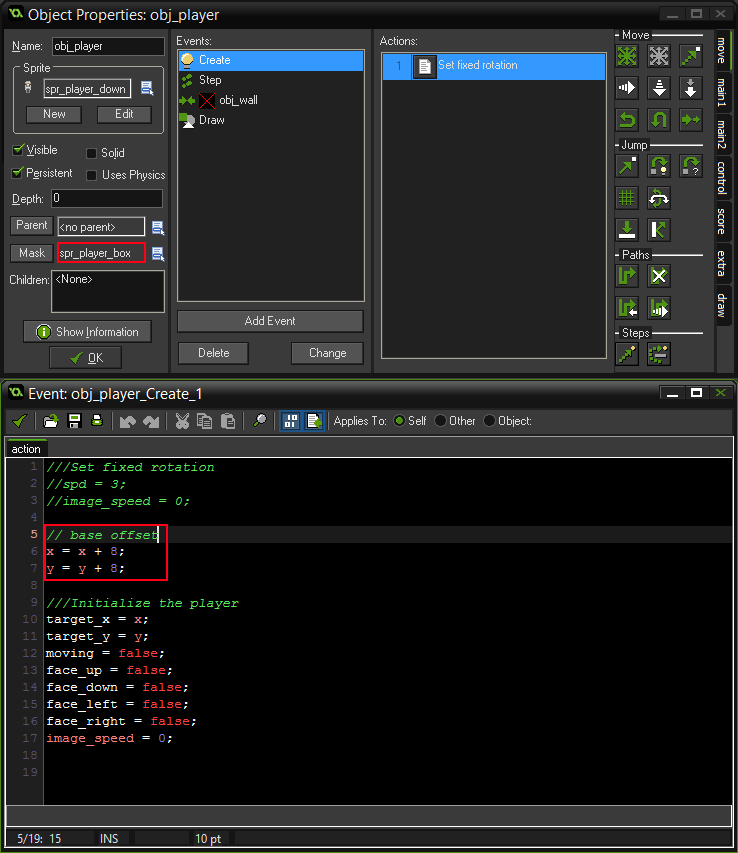Click the Undo arrow in code editor toolbar
The height and width of the screenshot is (853, 738).
point(127,421)
